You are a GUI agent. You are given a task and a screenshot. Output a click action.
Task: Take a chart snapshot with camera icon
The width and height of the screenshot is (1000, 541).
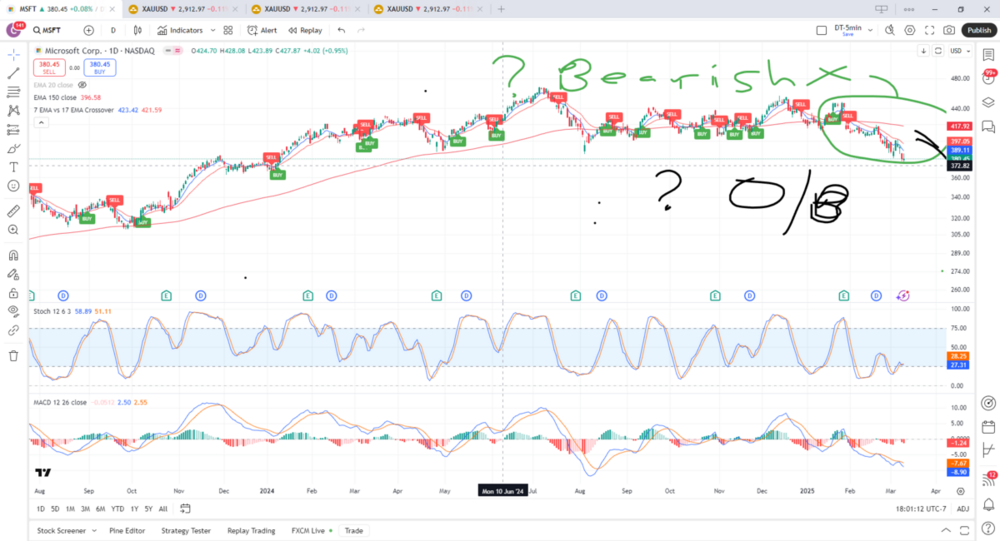[x=950, y=30]
